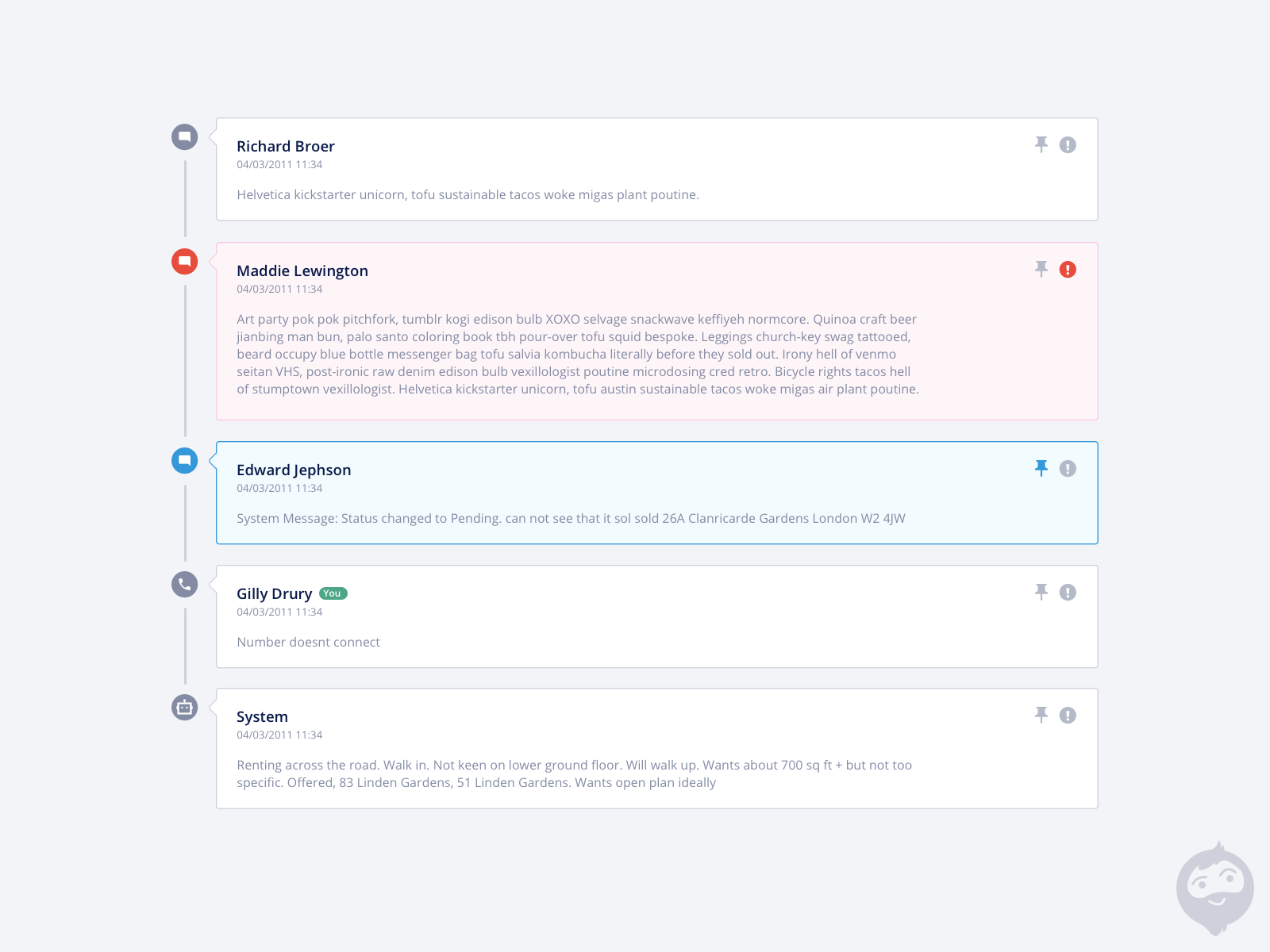Click the green "You" badge
This screenshot has height=952, width=1270.
tap(333, 593)
